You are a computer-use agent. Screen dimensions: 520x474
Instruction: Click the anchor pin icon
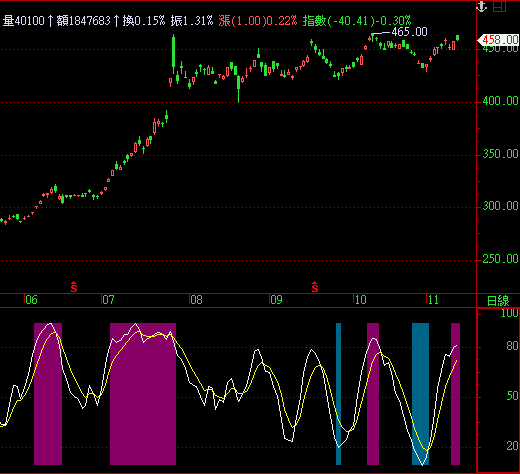[x=482, y=6]
